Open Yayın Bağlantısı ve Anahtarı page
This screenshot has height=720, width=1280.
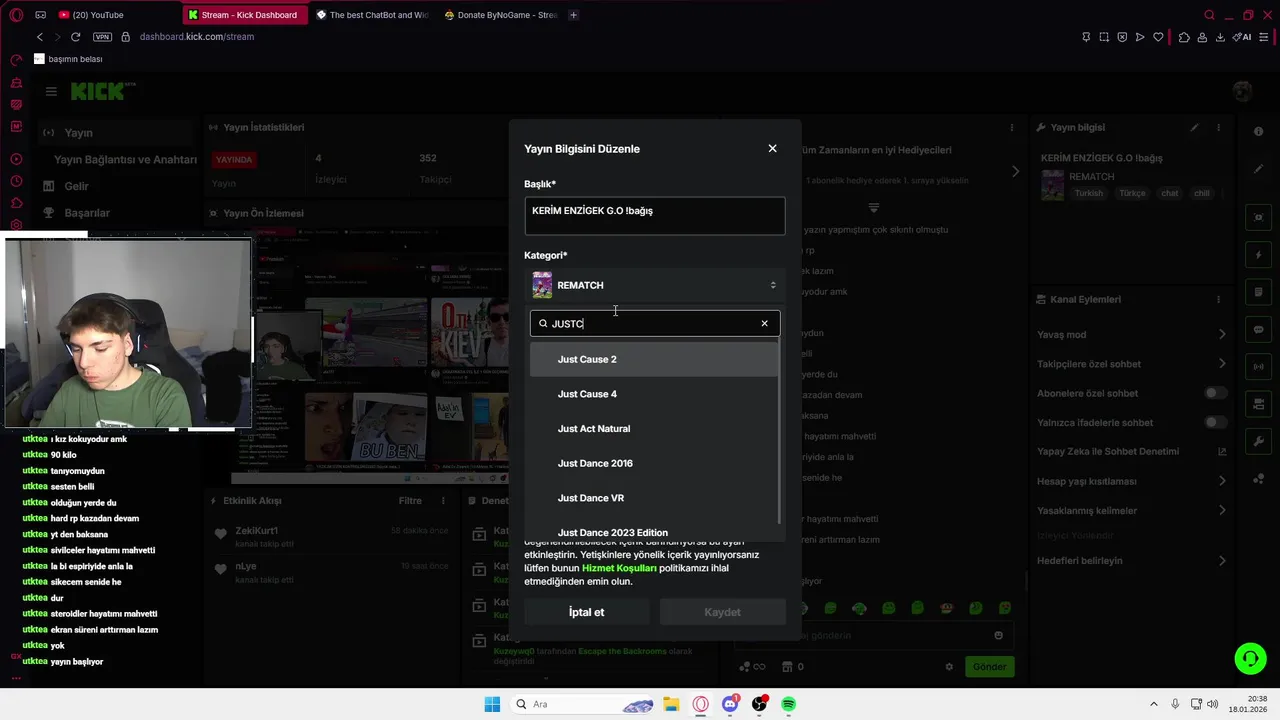pyautogui.click(x=125, y=160)
